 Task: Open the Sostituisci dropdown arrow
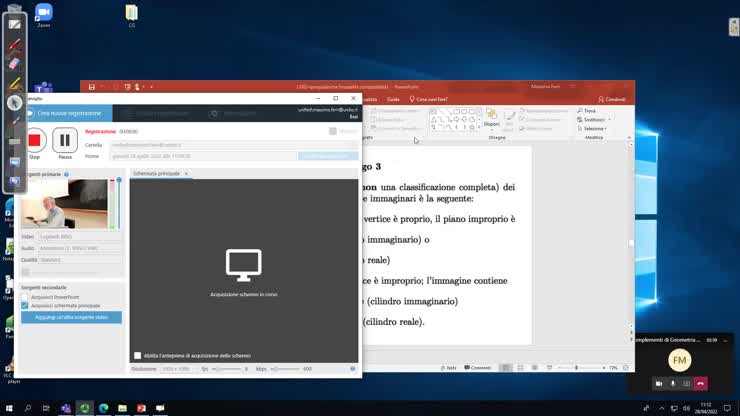pyautogui.click(x=606, y=119)
